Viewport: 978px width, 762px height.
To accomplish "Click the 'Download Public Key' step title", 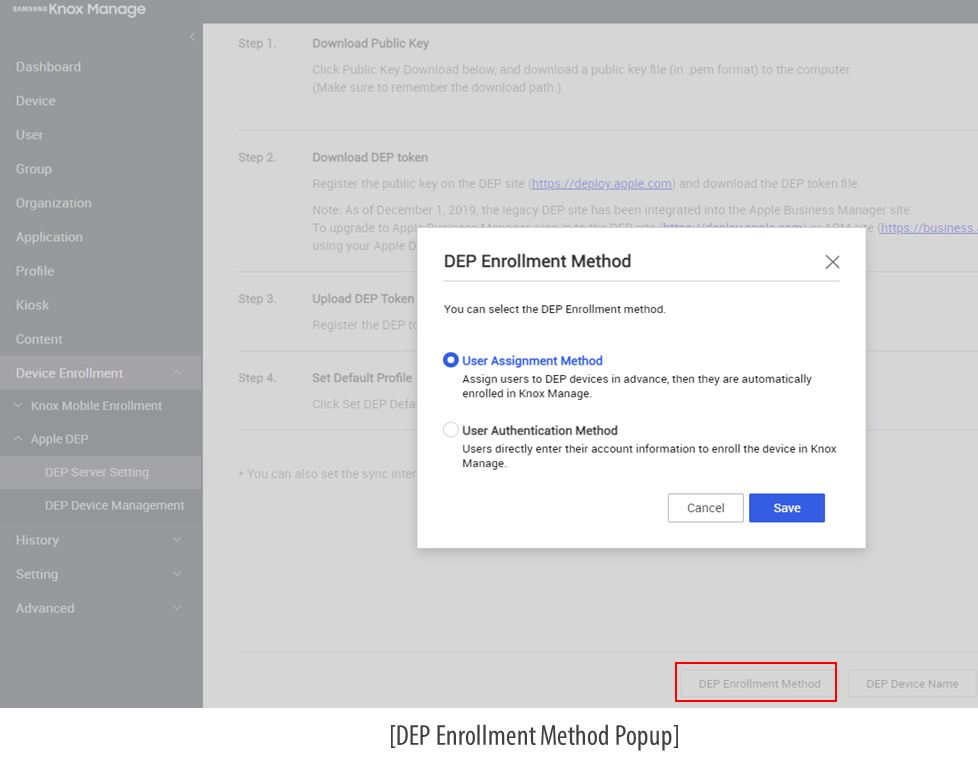I will click(370, 44).
